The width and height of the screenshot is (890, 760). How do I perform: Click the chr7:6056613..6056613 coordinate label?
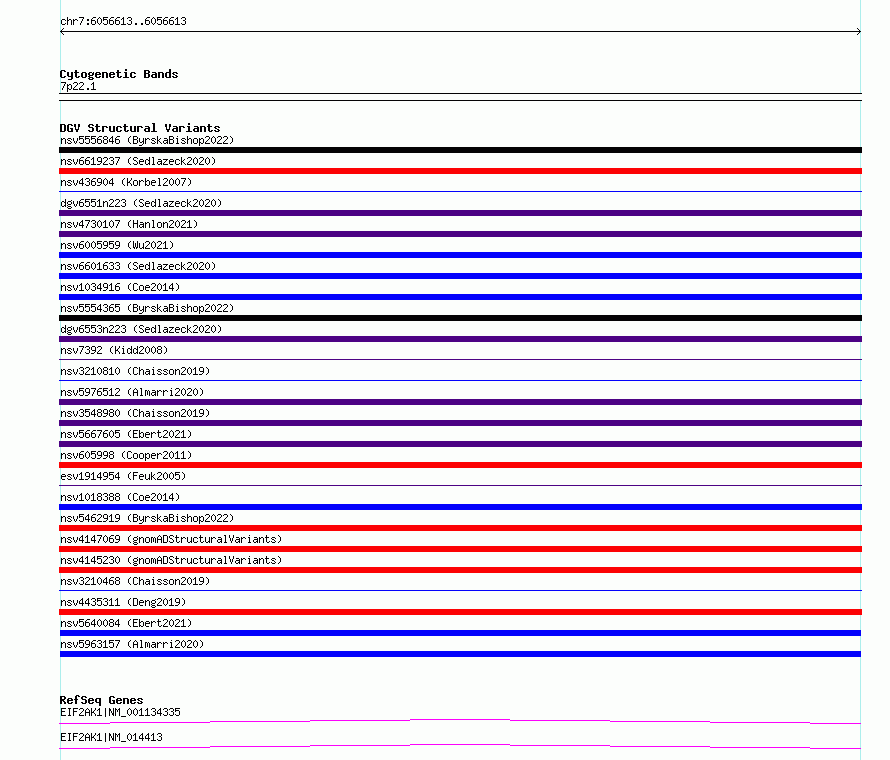point(123,21)
